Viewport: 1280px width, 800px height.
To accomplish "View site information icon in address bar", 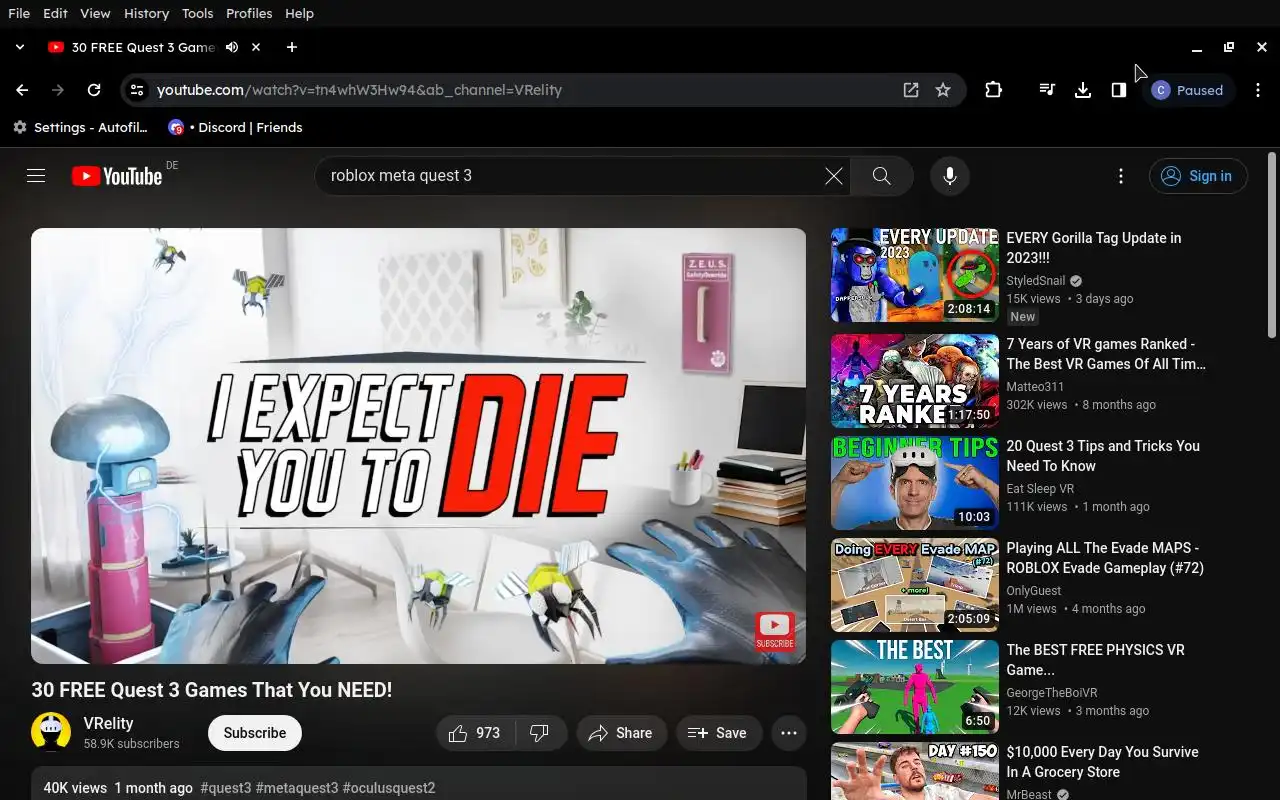I will point(137,90).
